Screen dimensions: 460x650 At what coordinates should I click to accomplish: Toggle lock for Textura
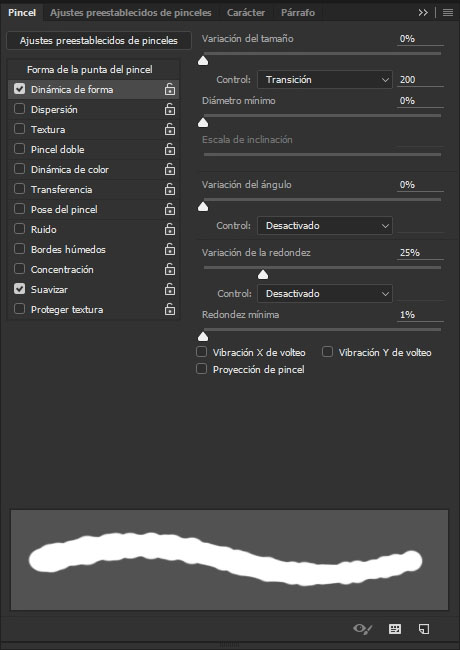(169, 129)
